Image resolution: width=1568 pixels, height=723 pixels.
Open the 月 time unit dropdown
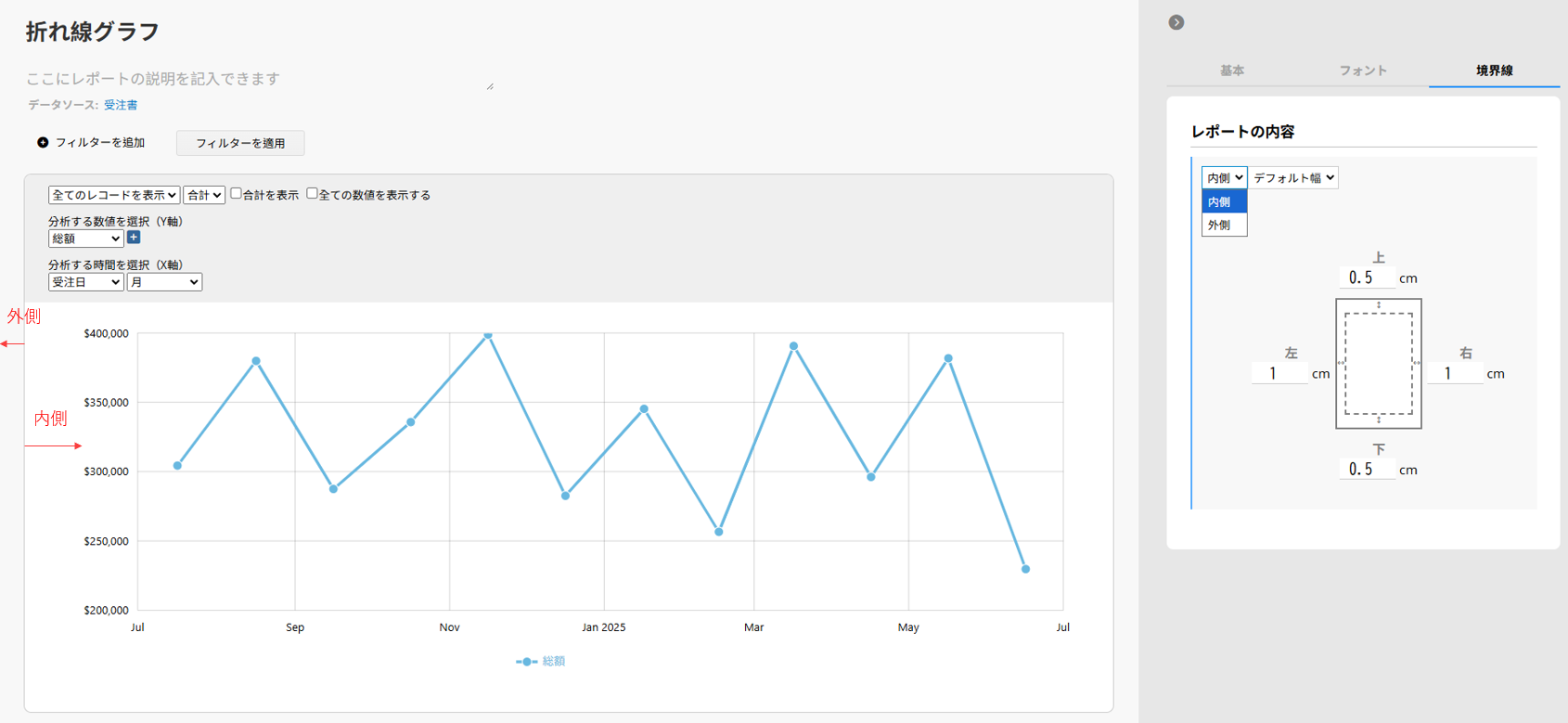164,282
